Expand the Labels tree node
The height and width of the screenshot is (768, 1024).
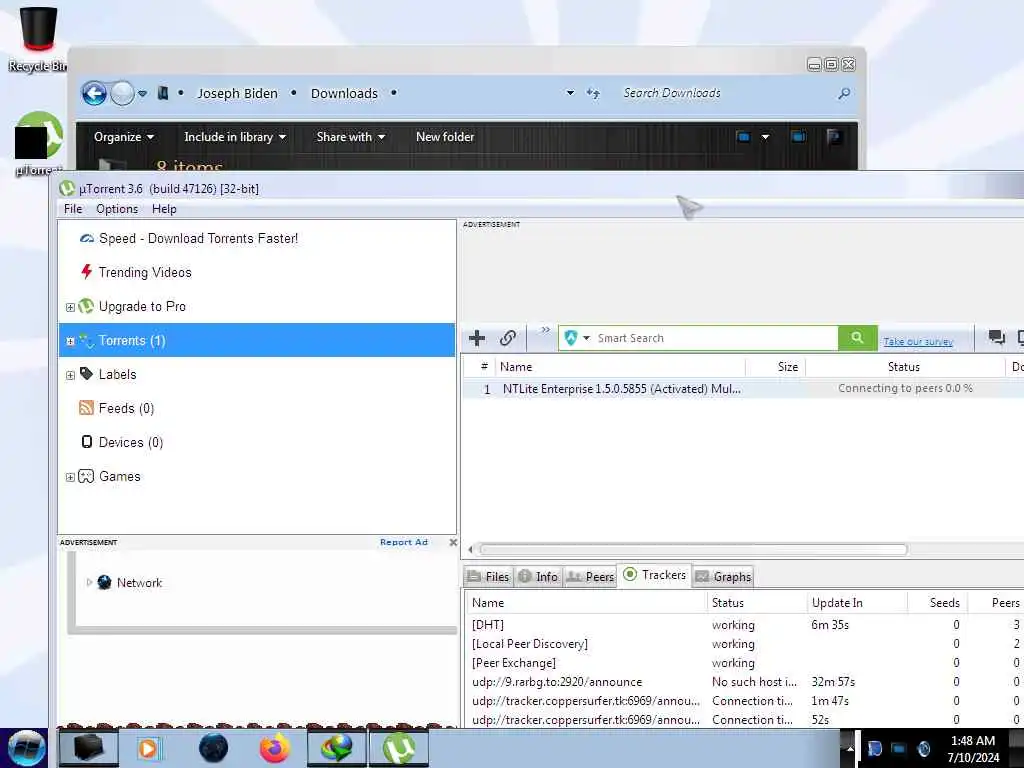tap(70, 375)
